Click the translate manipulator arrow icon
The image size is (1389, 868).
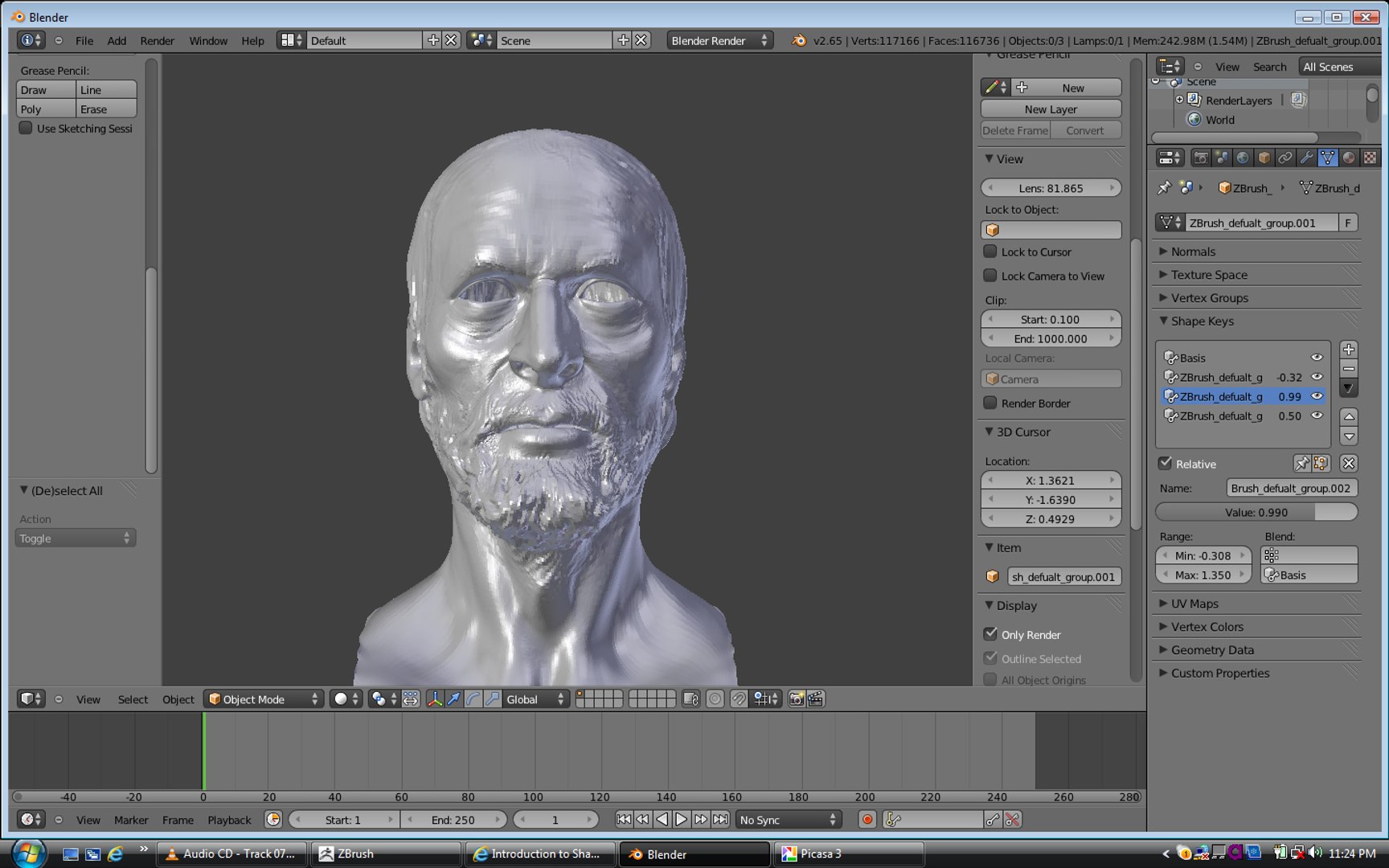[454, 699]
